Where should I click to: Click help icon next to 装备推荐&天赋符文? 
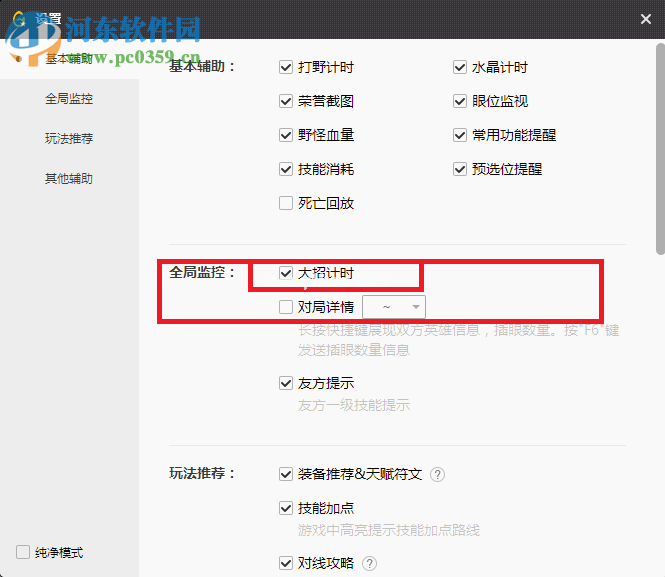[437, 475]
